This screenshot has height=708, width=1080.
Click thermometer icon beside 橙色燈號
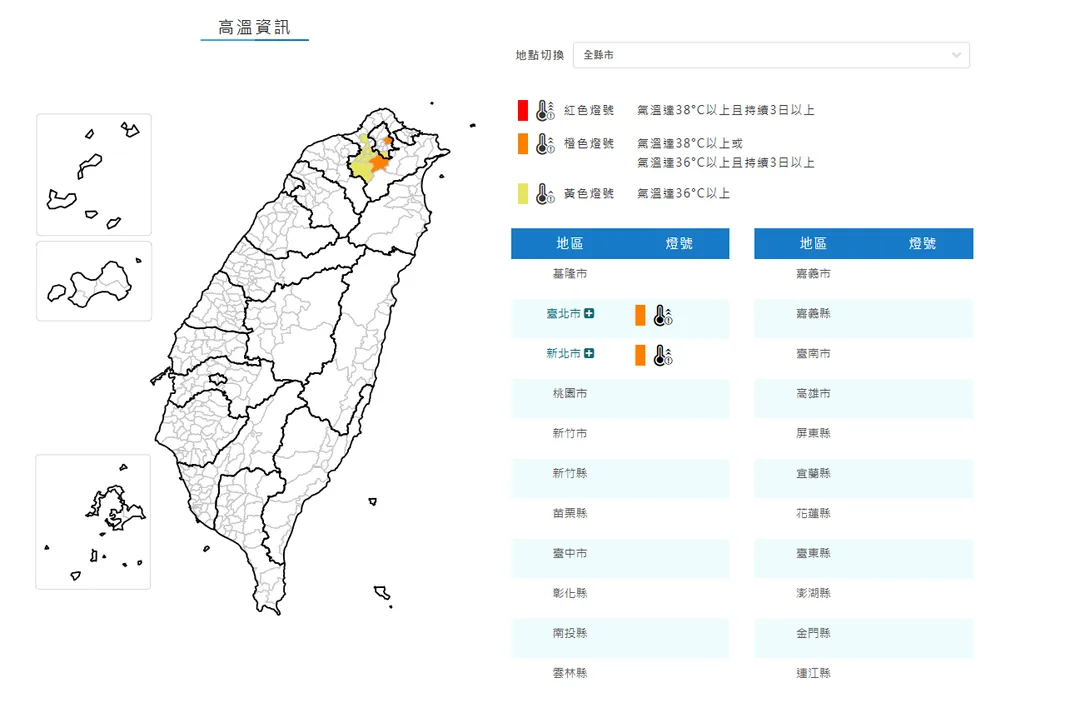point(546,143)
